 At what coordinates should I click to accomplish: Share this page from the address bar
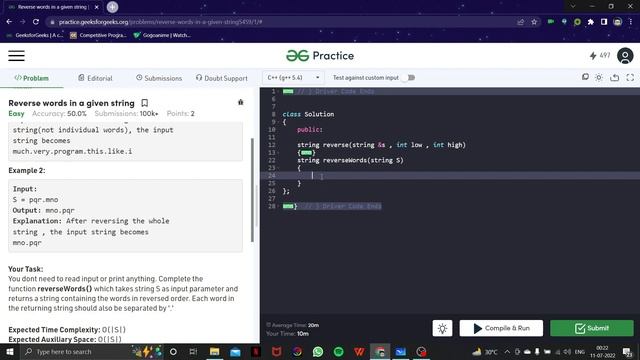tap(520, 22)
